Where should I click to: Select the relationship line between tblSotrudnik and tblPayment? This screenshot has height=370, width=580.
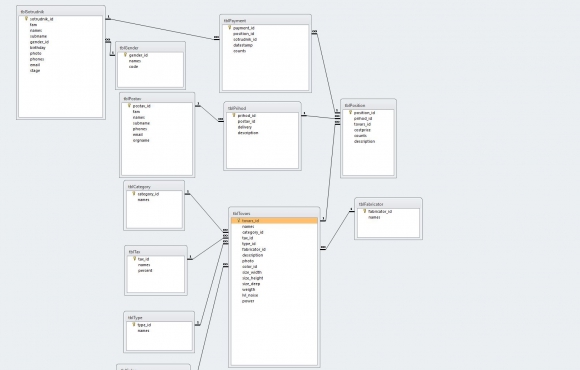pos(161,28)
